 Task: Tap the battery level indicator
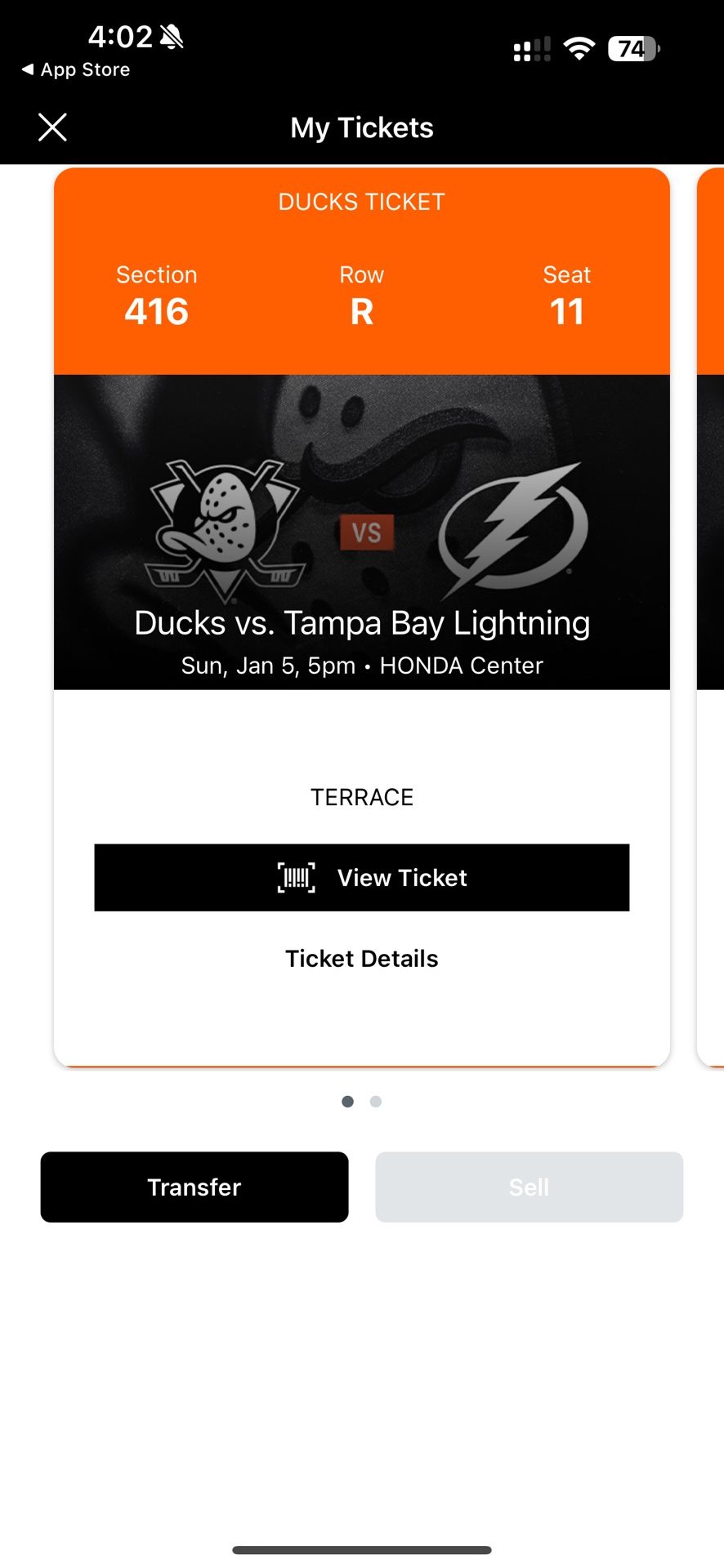pyautogui.click(x=633, y=49)
